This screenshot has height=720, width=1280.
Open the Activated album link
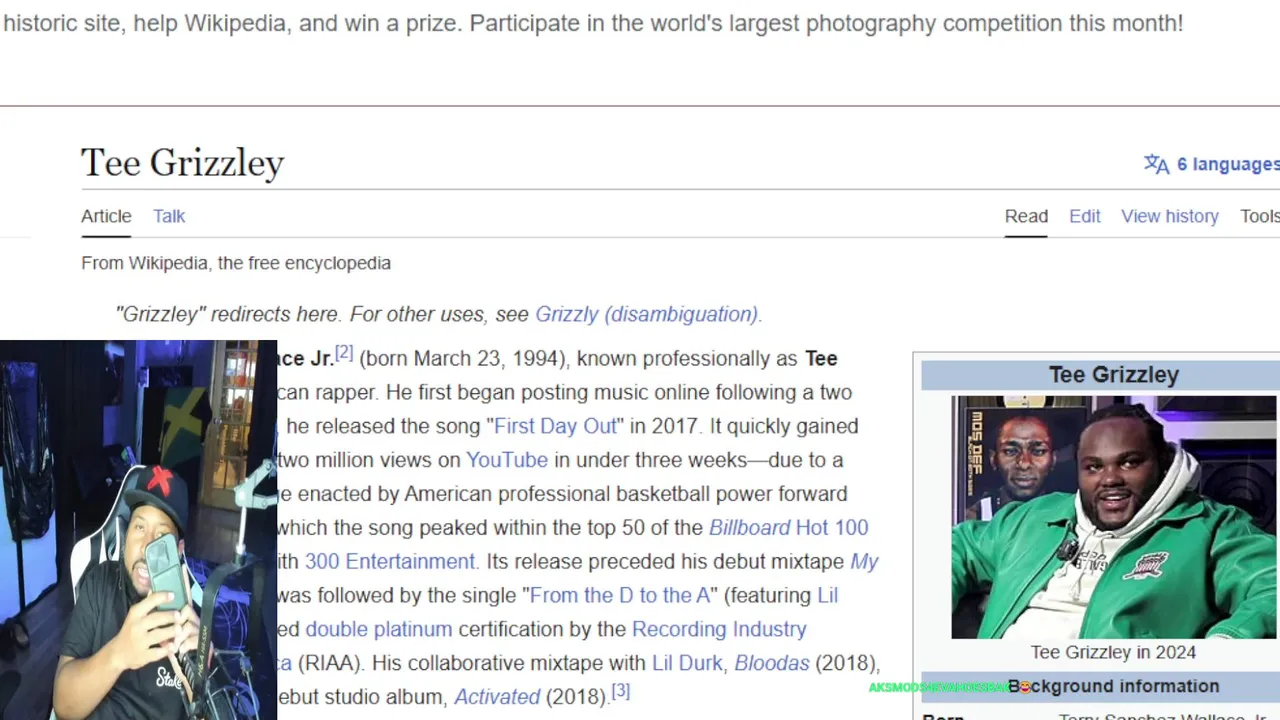click(497, 697)
